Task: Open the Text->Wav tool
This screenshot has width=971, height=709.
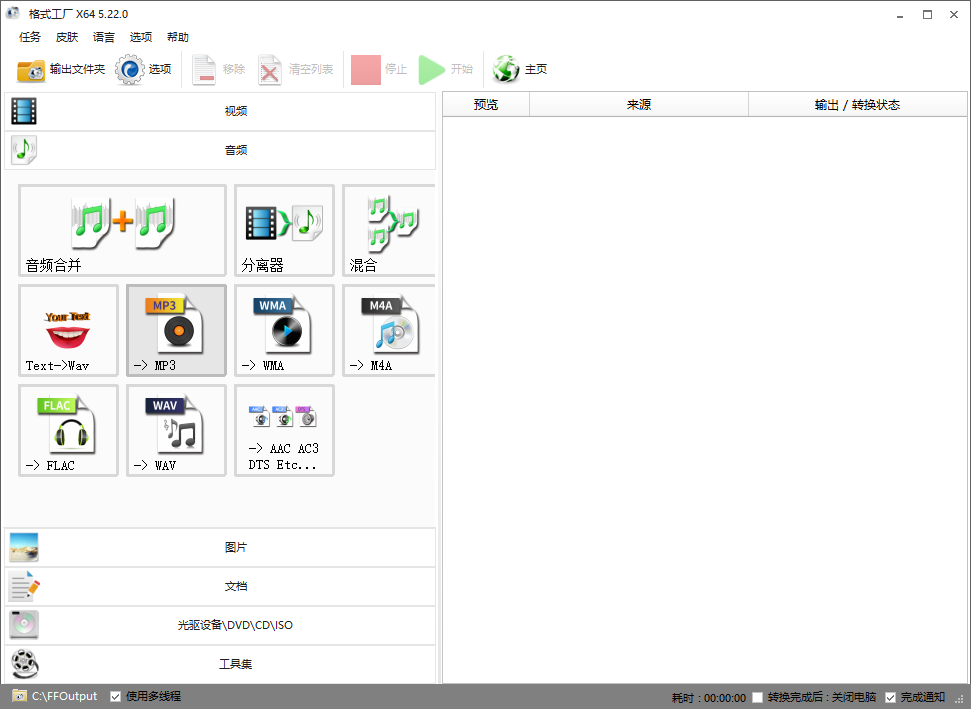Action: point(68,330)
